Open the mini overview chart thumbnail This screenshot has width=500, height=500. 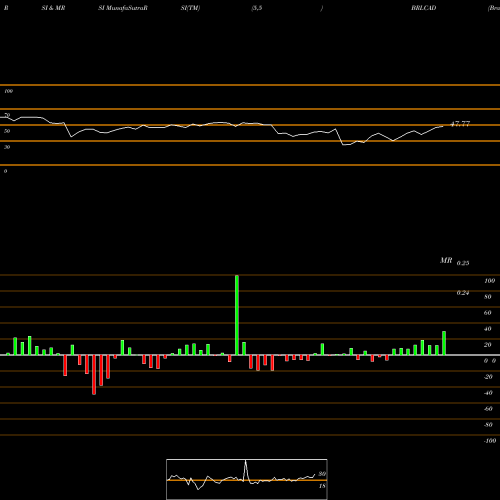[247, 479]
